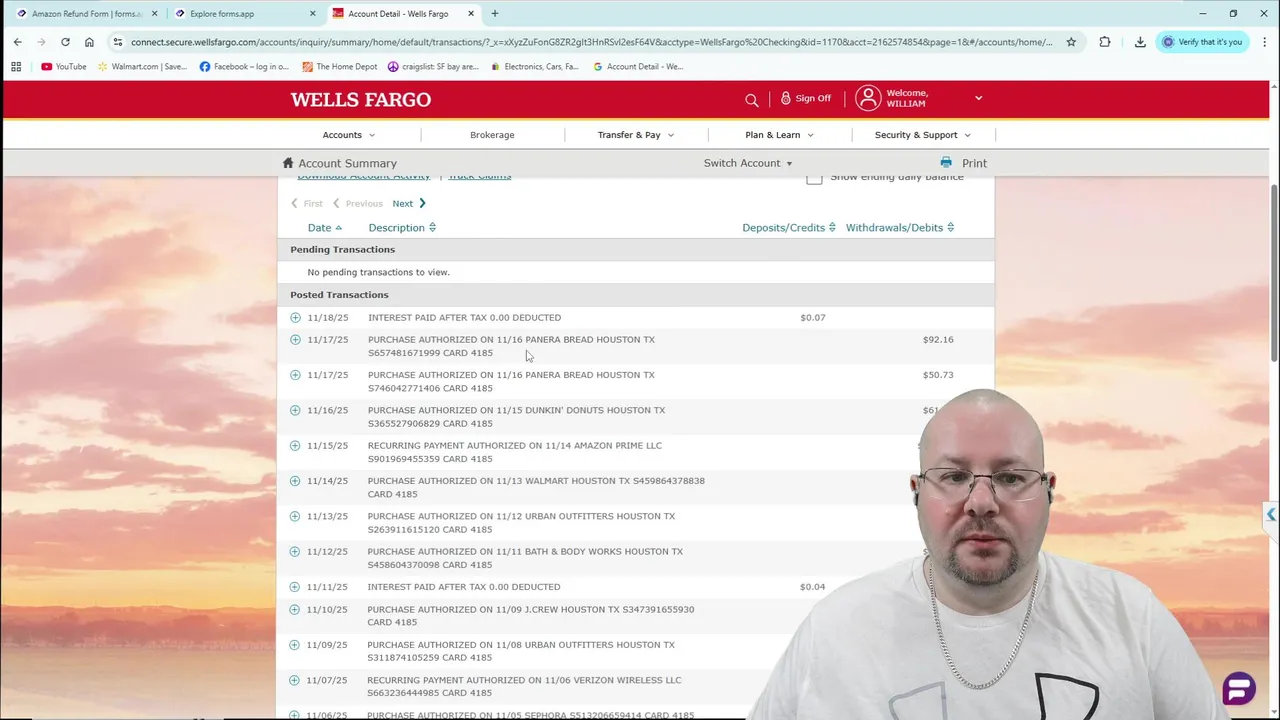Reload the Wells Fargo page
This screenshot has width=1280, height=720.
click(65, 42)
